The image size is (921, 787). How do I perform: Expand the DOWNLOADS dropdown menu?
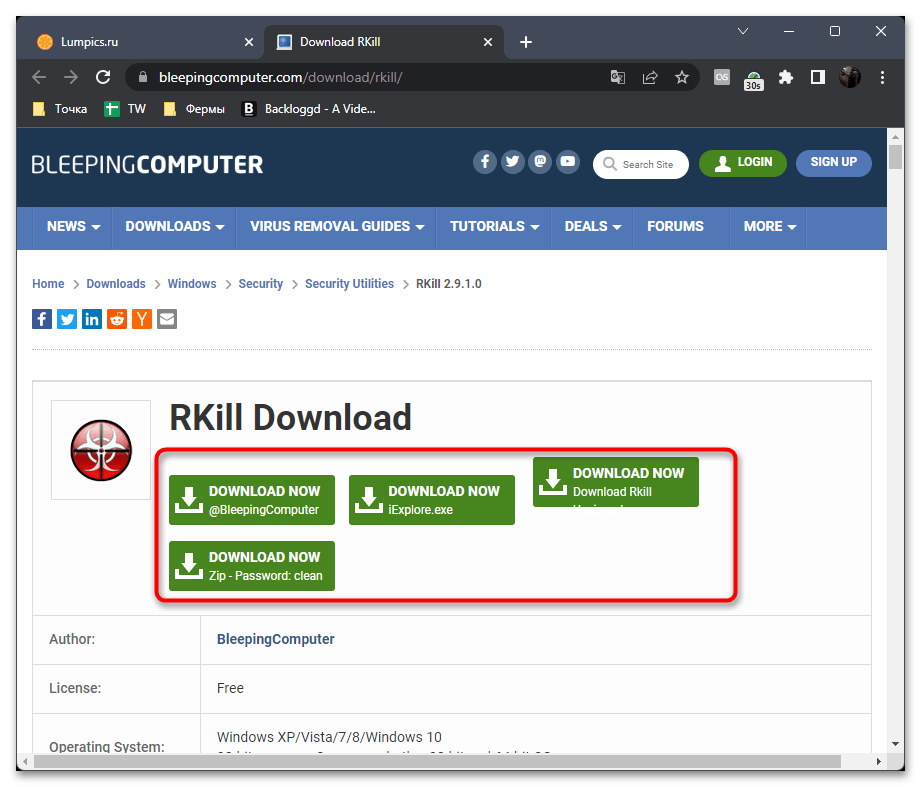pyautogui.click(x=174, y=227)
